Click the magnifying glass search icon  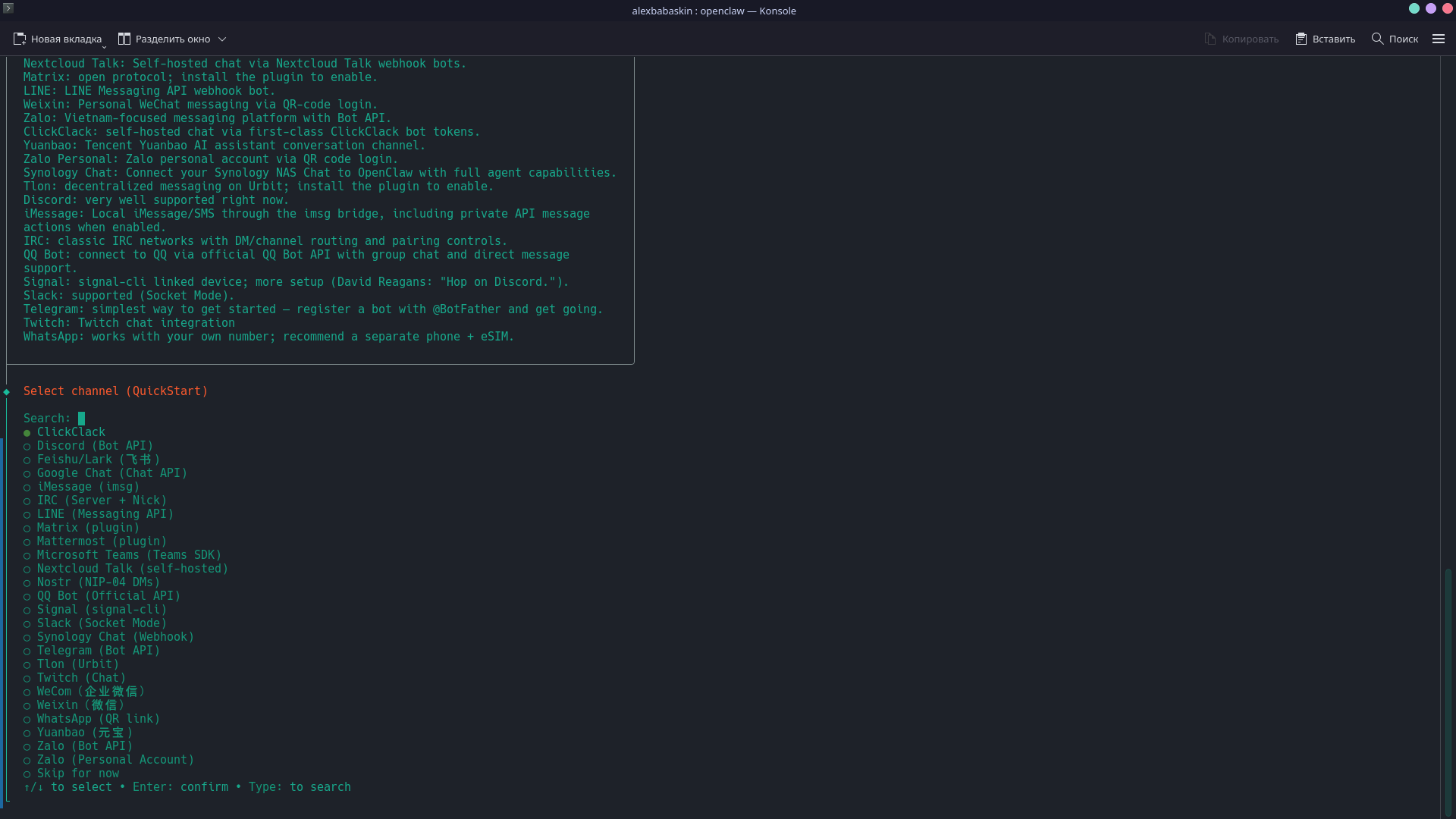pos(1378,39)
